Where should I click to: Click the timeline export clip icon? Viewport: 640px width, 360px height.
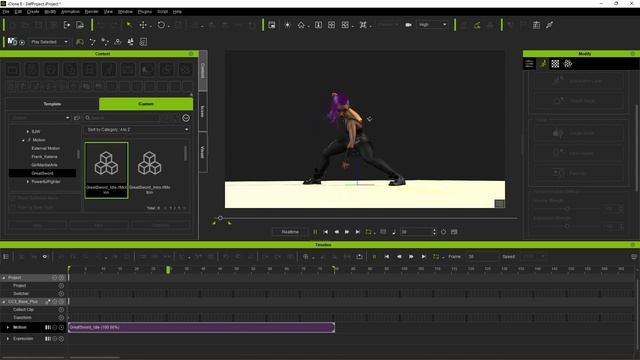[359, 257]
